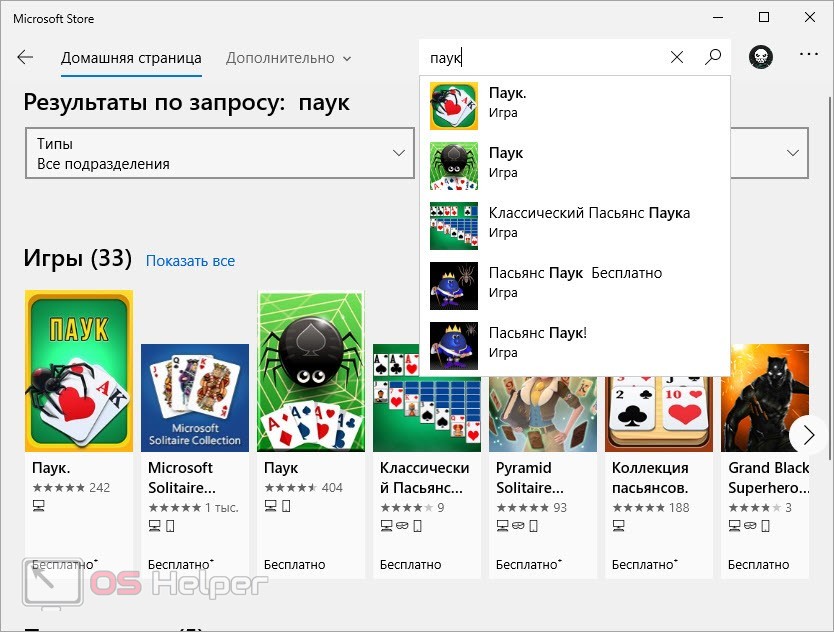Click the 404 rating under 'Паук'
Image resolution: width=834 pixels, height=632 pixels.
[332, 487]
